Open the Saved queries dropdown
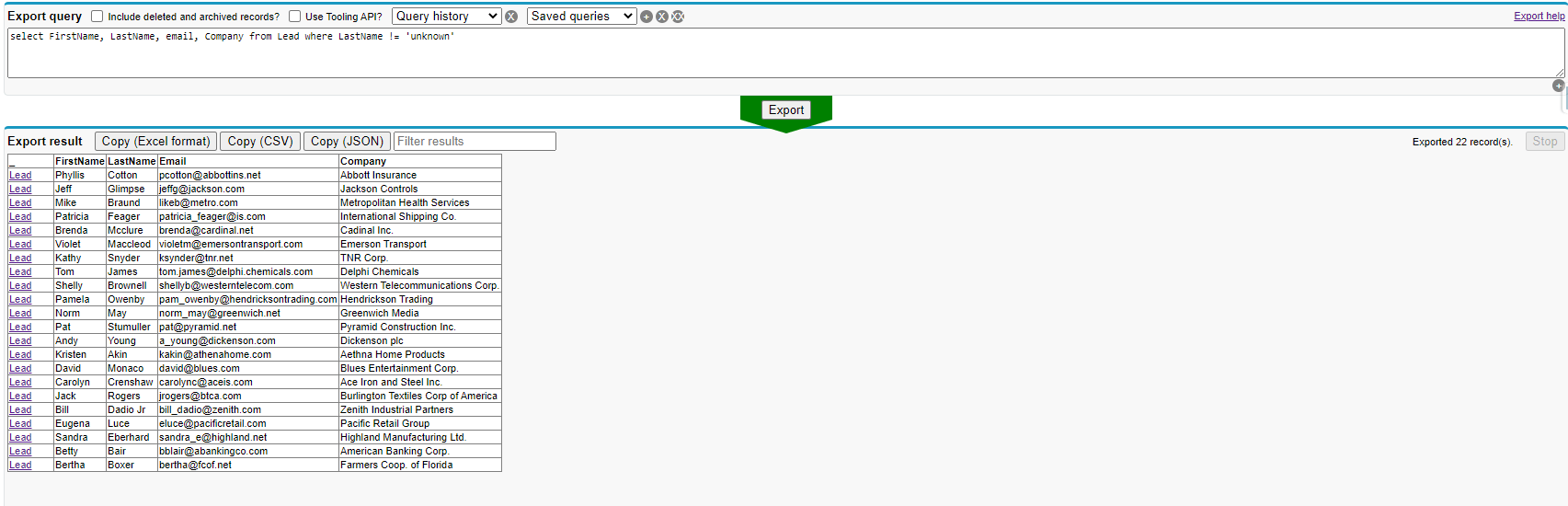Viewport: 1568px width, 506px height. point(581,17)
